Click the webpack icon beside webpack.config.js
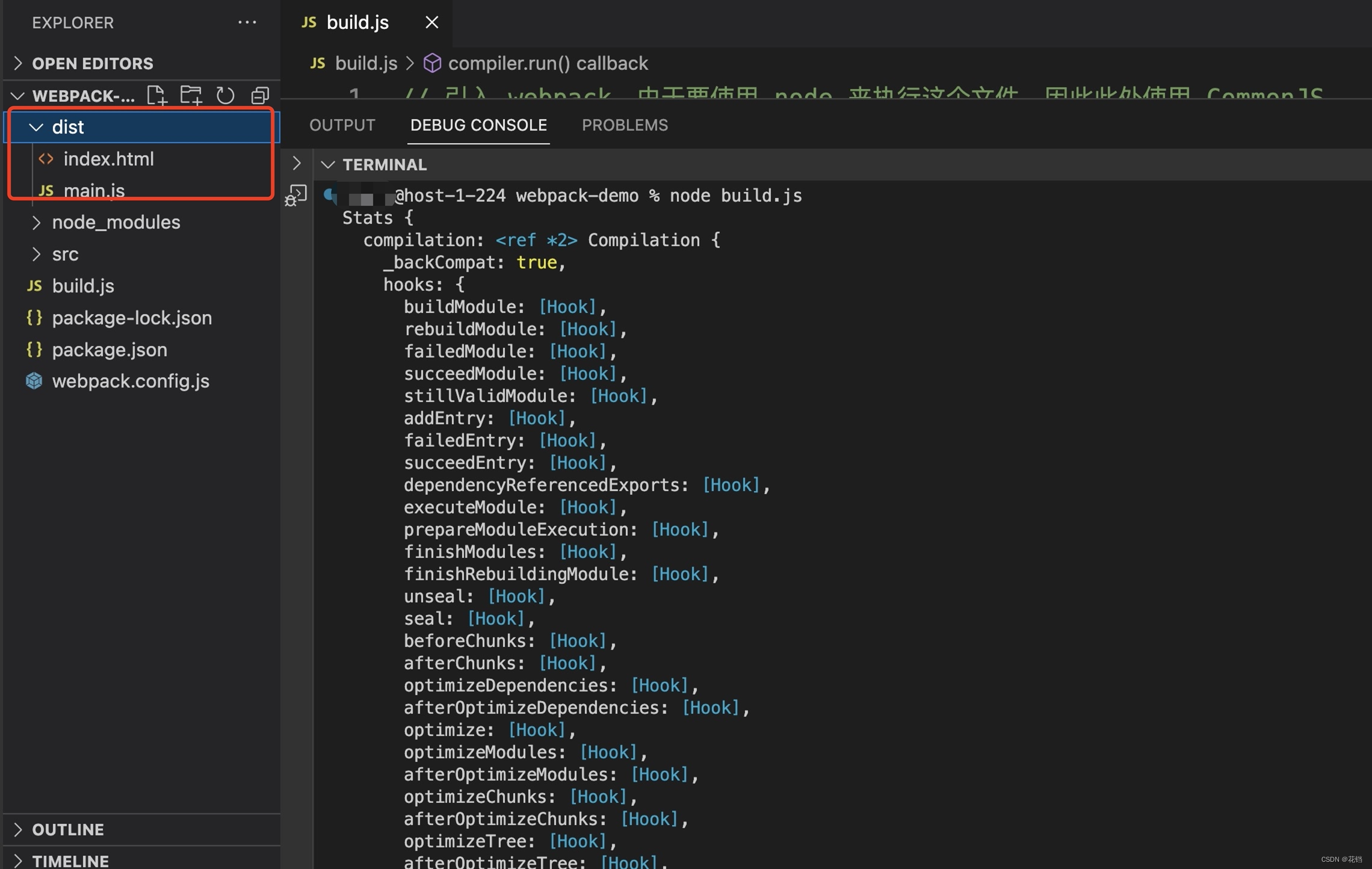Viewport: 1372px width, 869px height. click(x=34, y=380)
